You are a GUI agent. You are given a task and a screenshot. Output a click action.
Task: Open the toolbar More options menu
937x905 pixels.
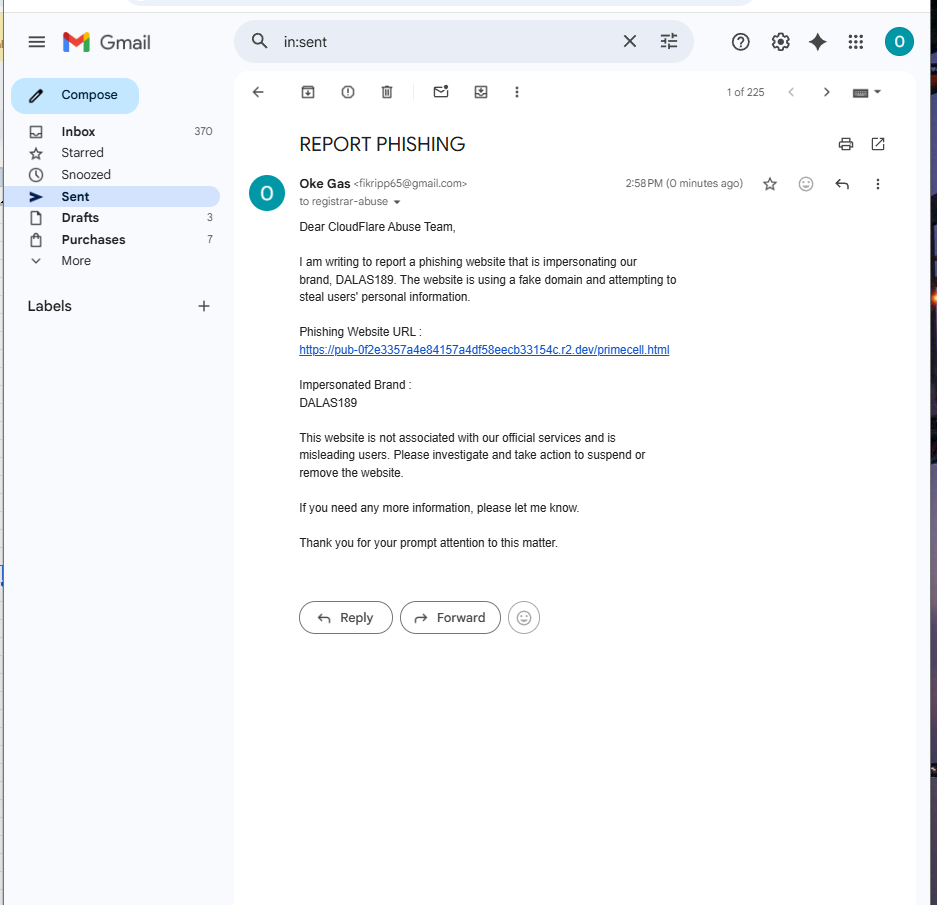click(x=517, y=92)
